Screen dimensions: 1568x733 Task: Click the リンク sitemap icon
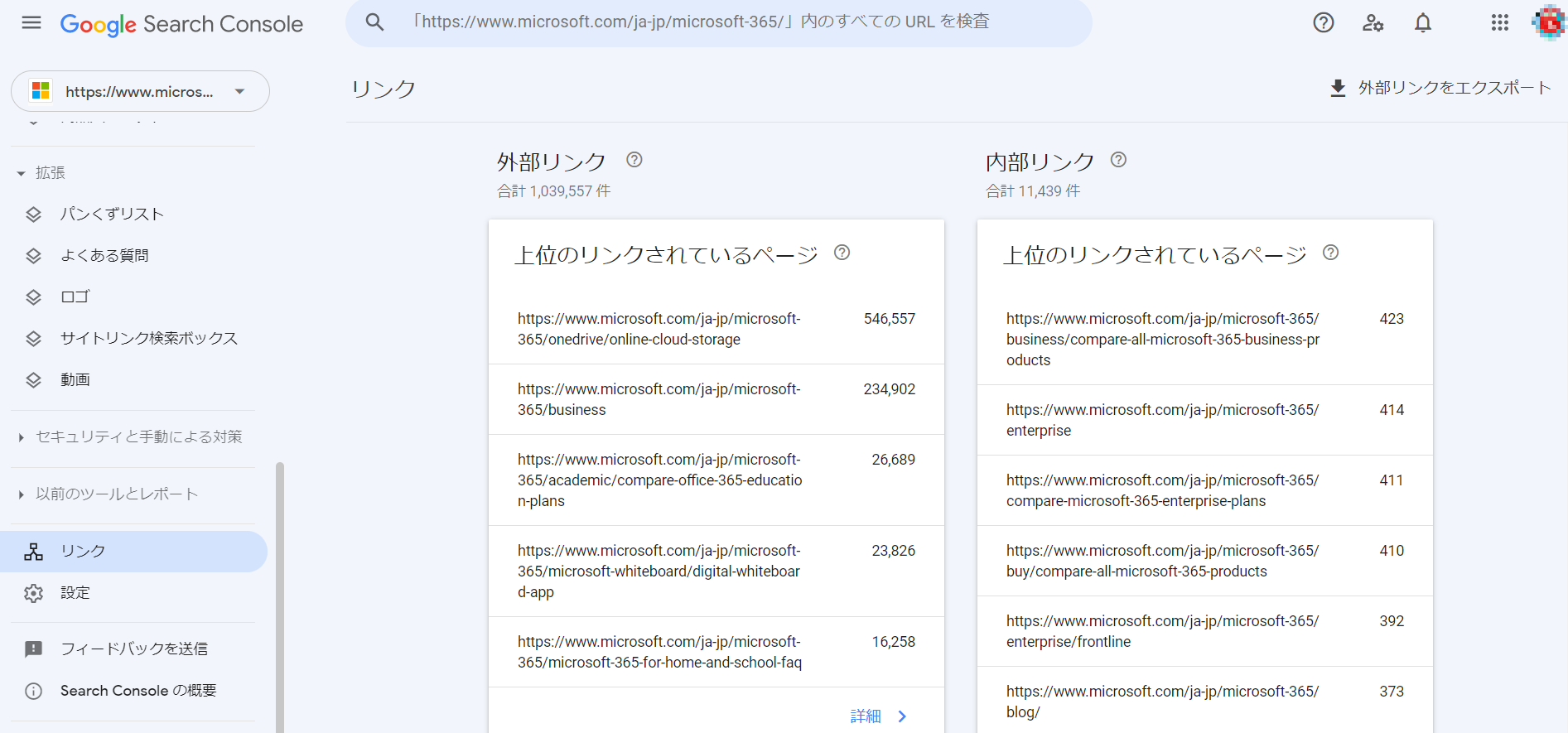coord(33,552)
